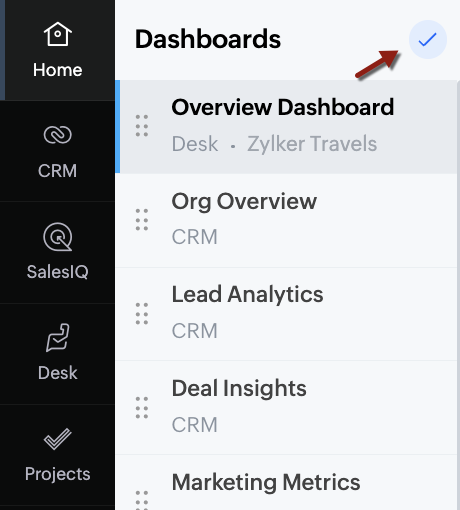The height and width of the screenshot is (510, 460).
Task: Click the Zylker Travels subtitle text
Action: pos(312,144)
